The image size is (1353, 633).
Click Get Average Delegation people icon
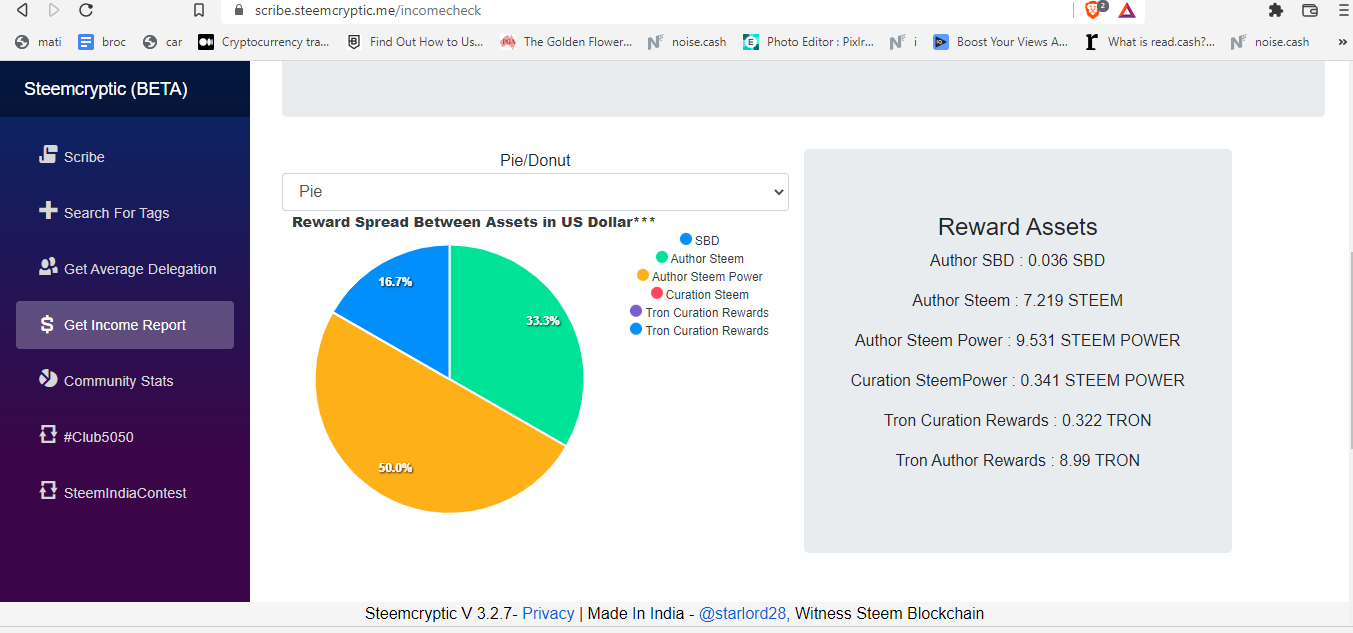coord(48,267)
